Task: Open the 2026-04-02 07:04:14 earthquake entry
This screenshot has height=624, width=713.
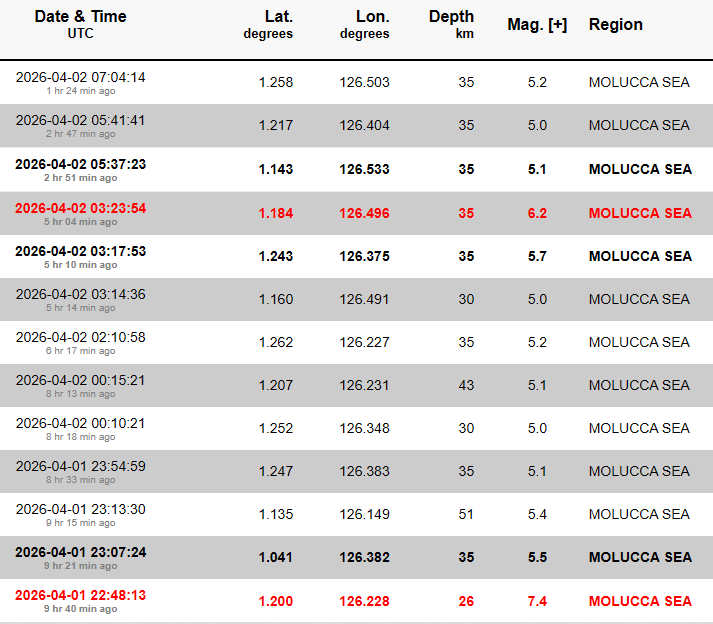Action: coord(80,77)
